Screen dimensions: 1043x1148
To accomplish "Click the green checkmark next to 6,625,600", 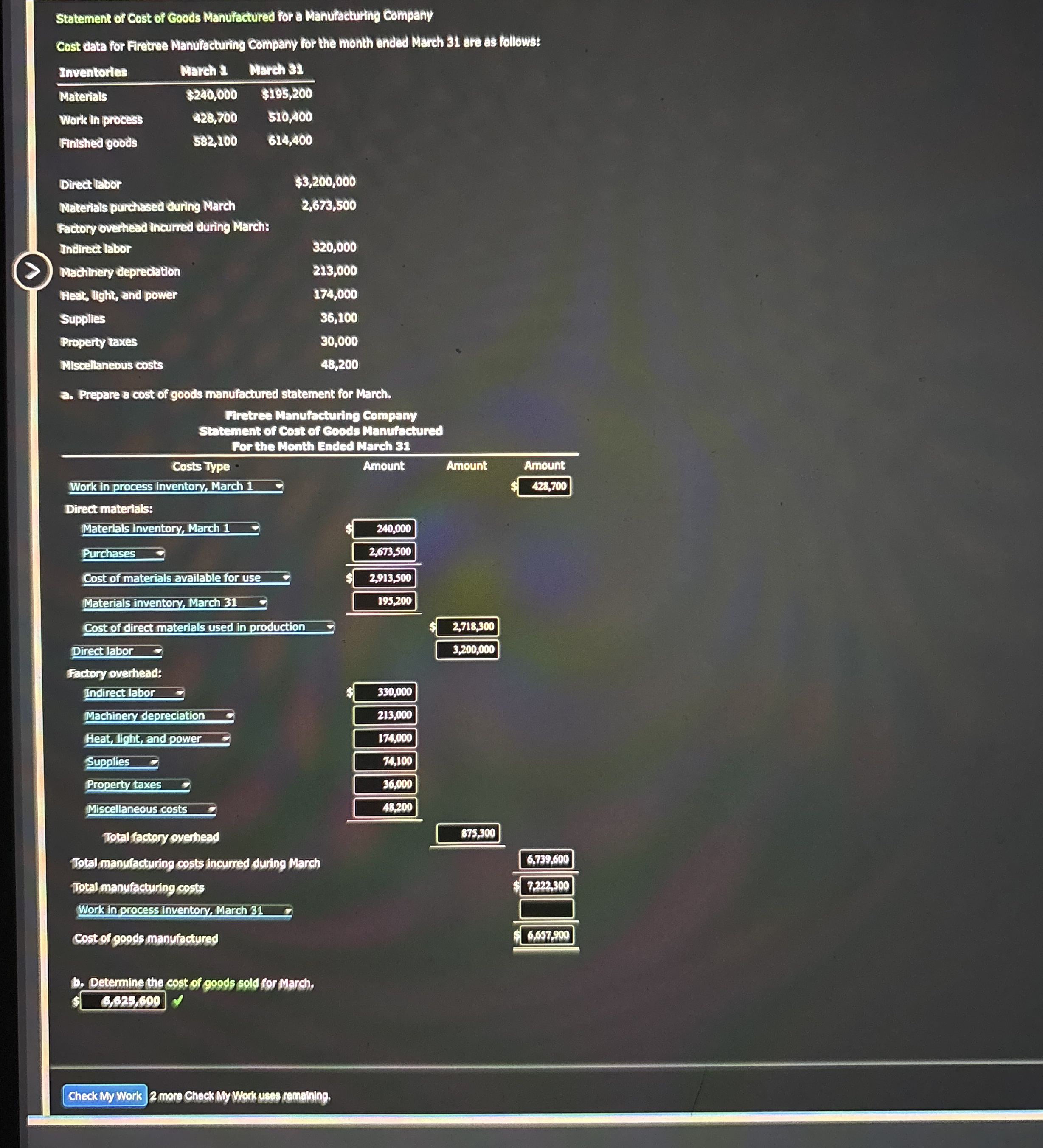I will point(177,1001).
